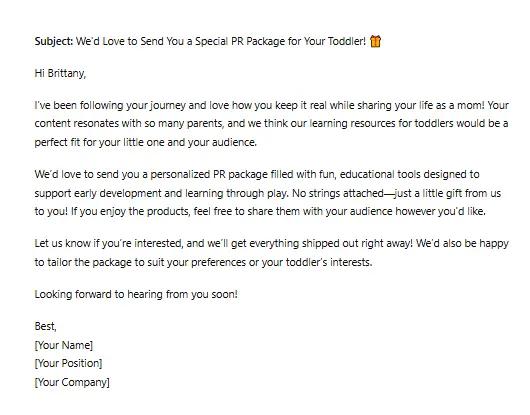This screenshot has height=415, width=530.
Task: Click 'educational tools designed to' text
Action: click(x=410, y=174)
